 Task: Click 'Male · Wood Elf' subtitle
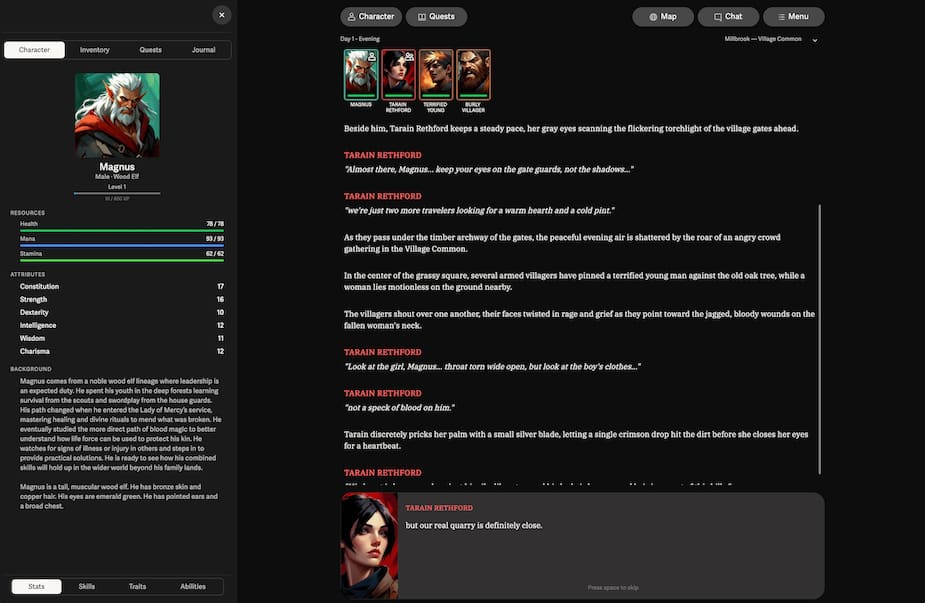coord(117,176)
